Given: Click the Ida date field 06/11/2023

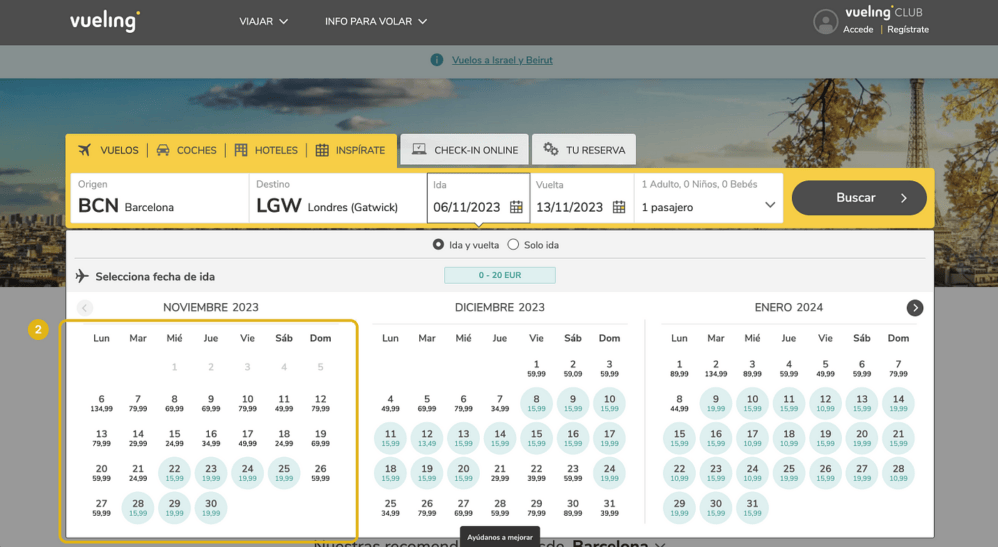Looking at the screenshot, I should click(x=478, y=198).
